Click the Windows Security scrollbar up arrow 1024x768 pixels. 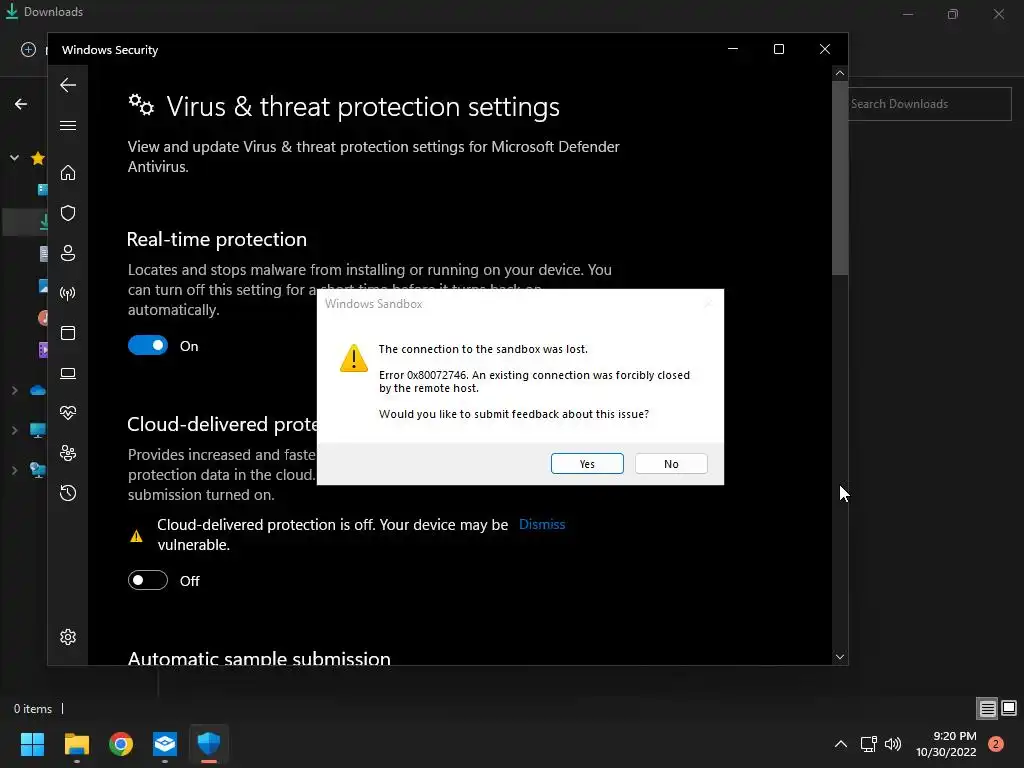(x=840, y=73)
